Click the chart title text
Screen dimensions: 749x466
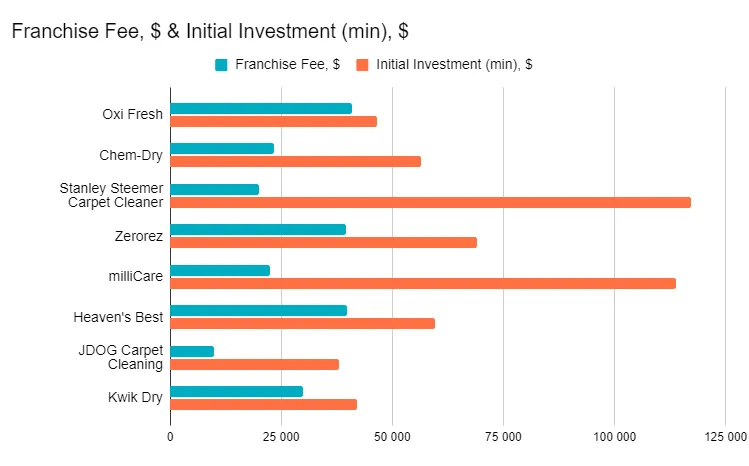(209, 31)
